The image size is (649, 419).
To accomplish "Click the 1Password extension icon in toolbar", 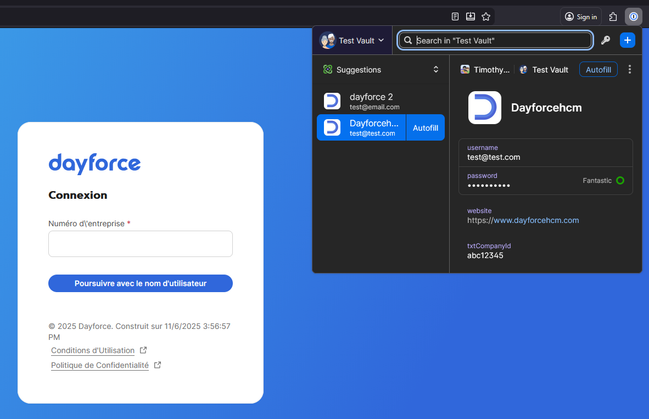I will point(633,17).
